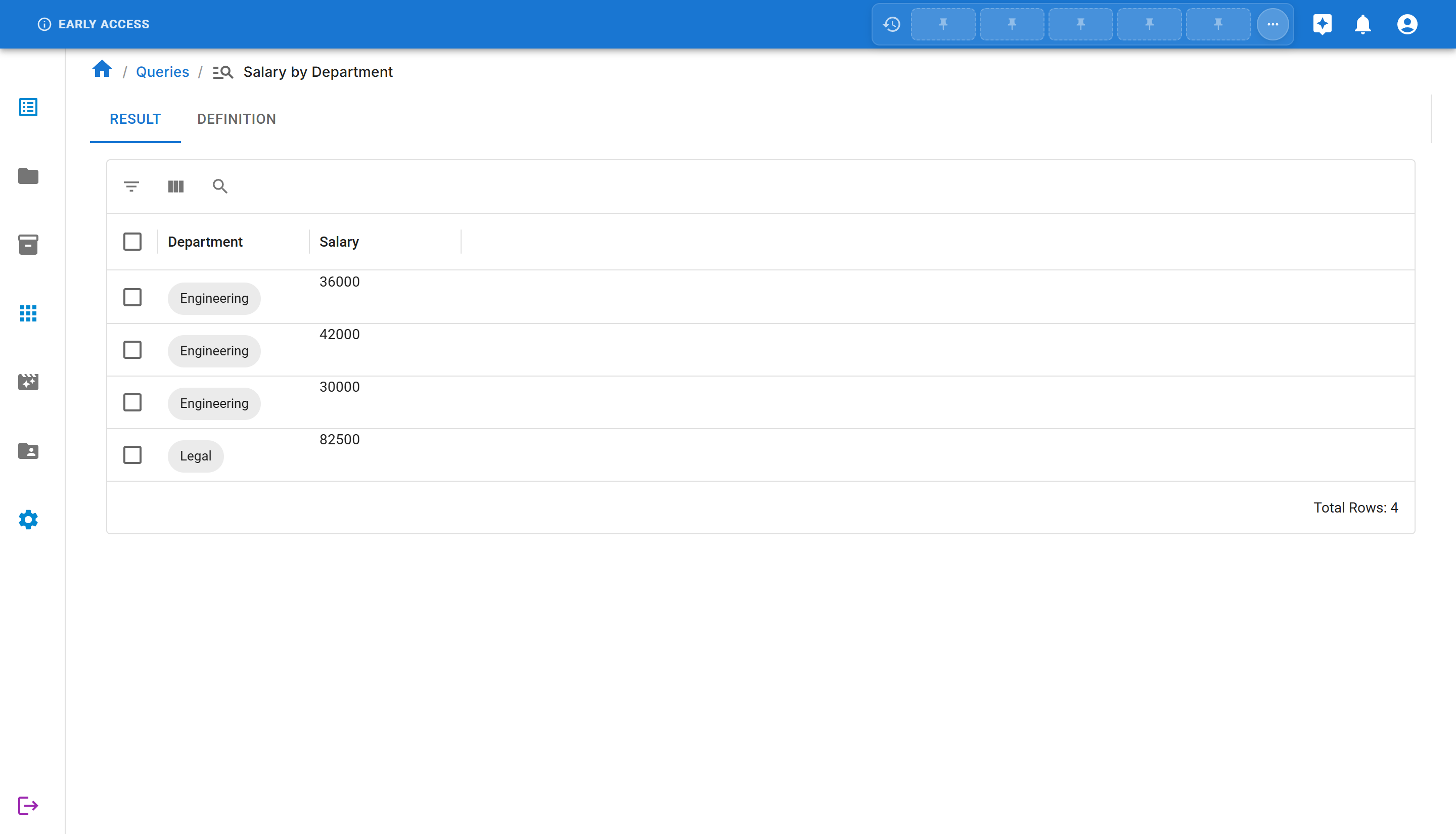
Task: Check the row with salary 82500
Action: click(x=132, y=455)
